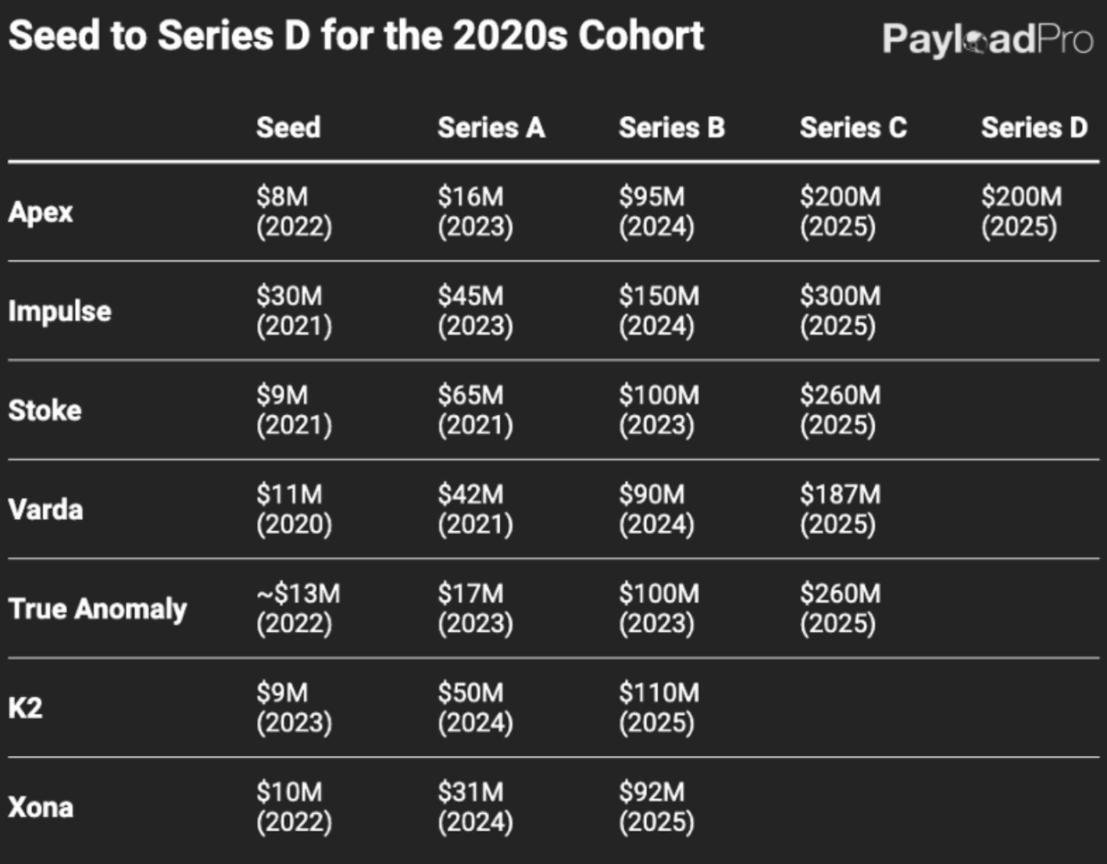Click the Stoke row label
The width and height of the screenshot is (1107, 864).
pyautogui.click(x=44, y=410)
